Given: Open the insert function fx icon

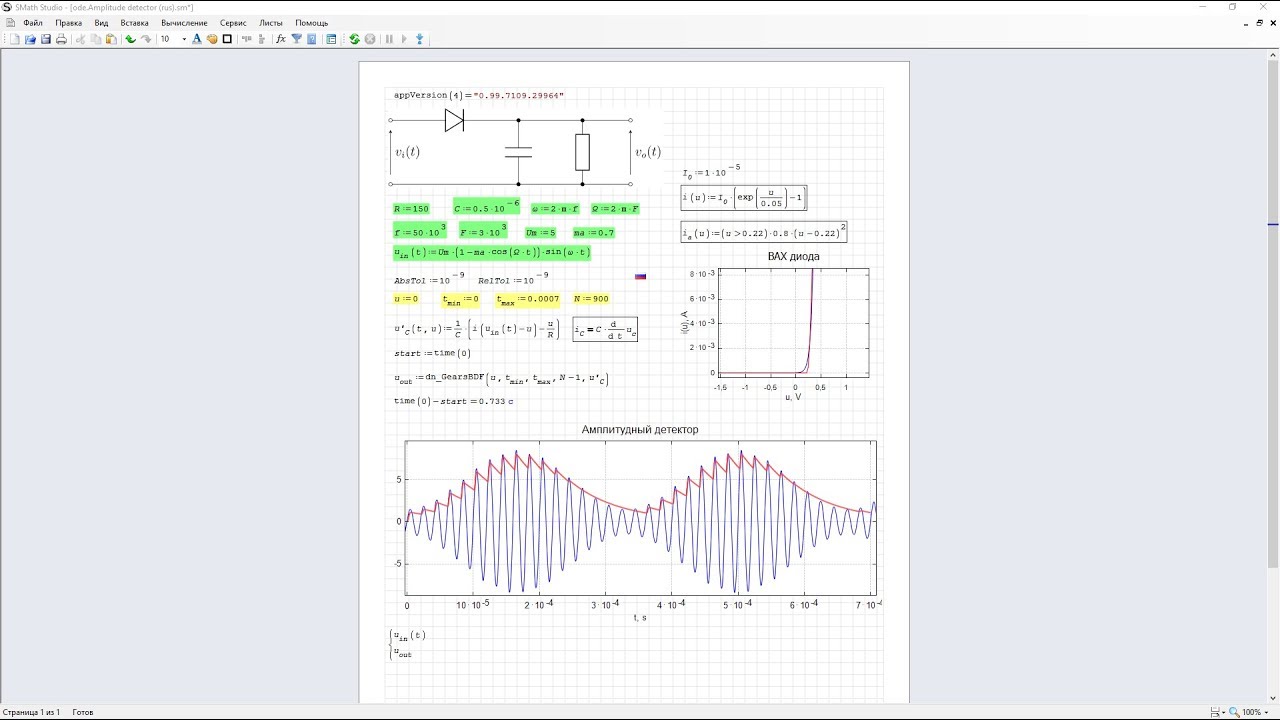Looking at the screenshot, I should [281, 39].
